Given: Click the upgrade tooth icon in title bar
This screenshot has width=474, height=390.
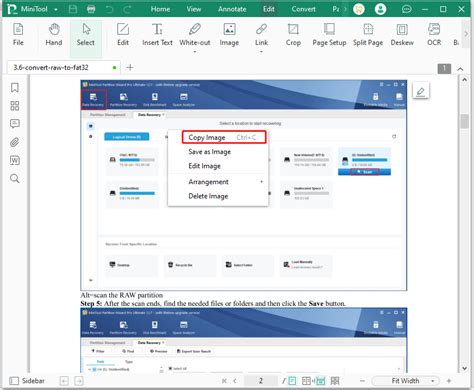Looking at the screenshot, I should (x=359, y=9).
